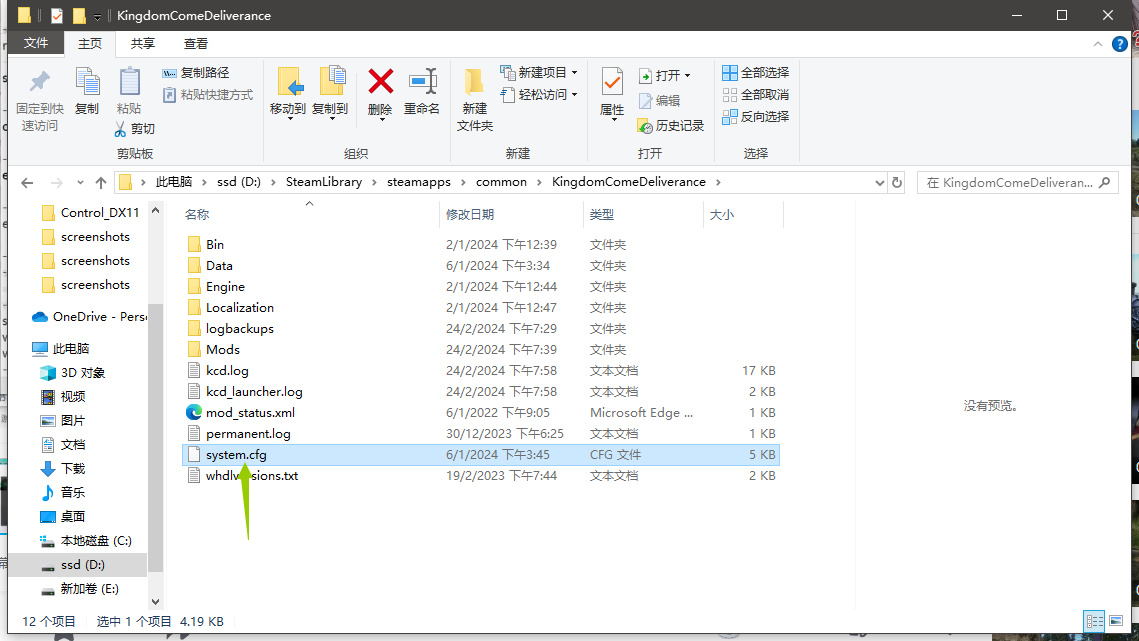Click the History record button

[x=671, y=126]
